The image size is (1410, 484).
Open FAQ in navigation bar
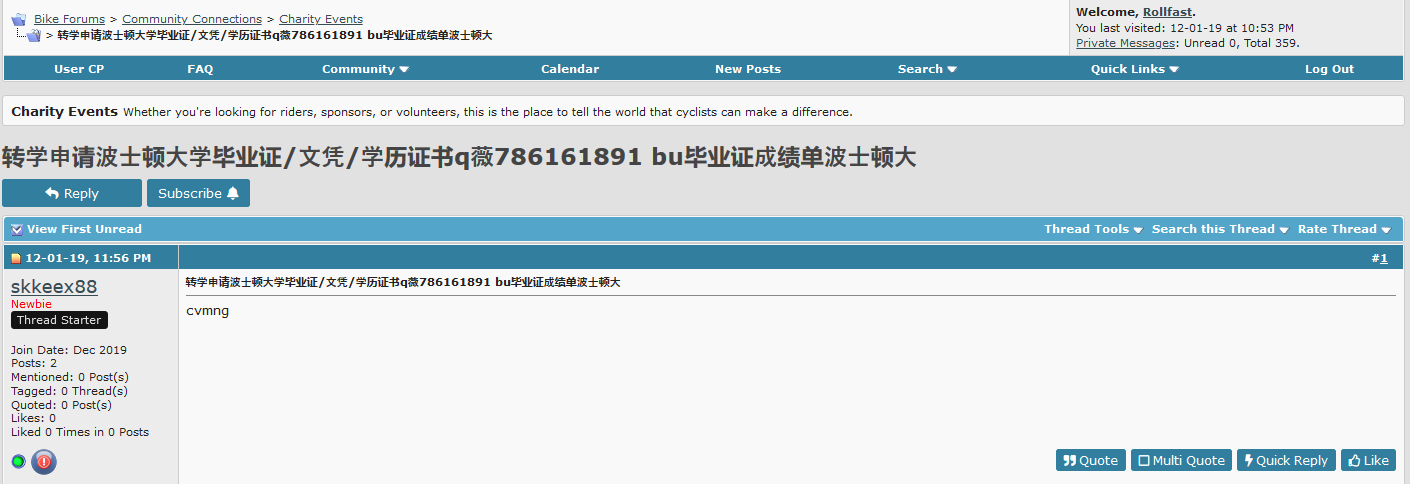pos(200,69)
